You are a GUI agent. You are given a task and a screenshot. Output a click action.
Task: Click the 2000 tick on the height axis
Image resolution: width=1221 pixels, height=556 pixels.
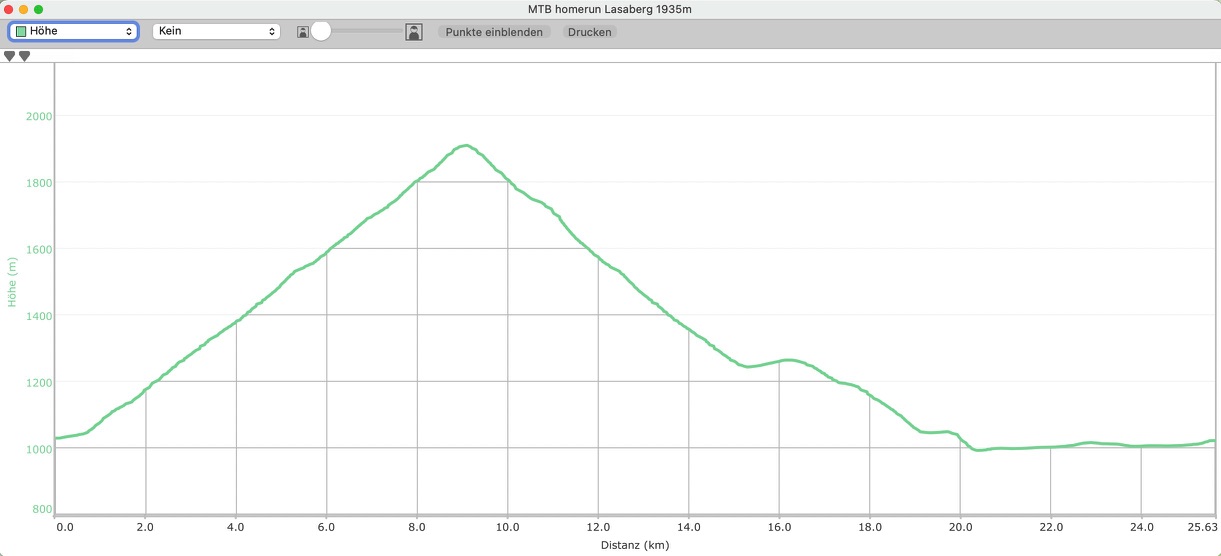click(39, 116)
